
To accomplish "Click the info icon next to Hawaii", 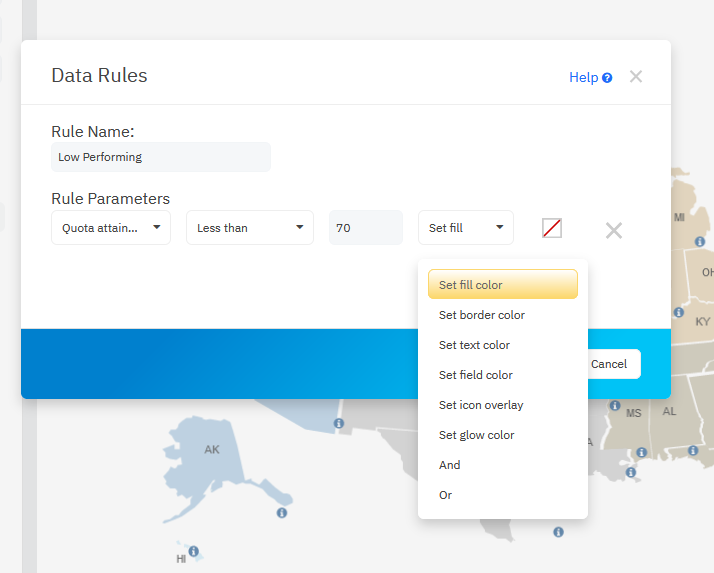I will [x=193, y=551].
